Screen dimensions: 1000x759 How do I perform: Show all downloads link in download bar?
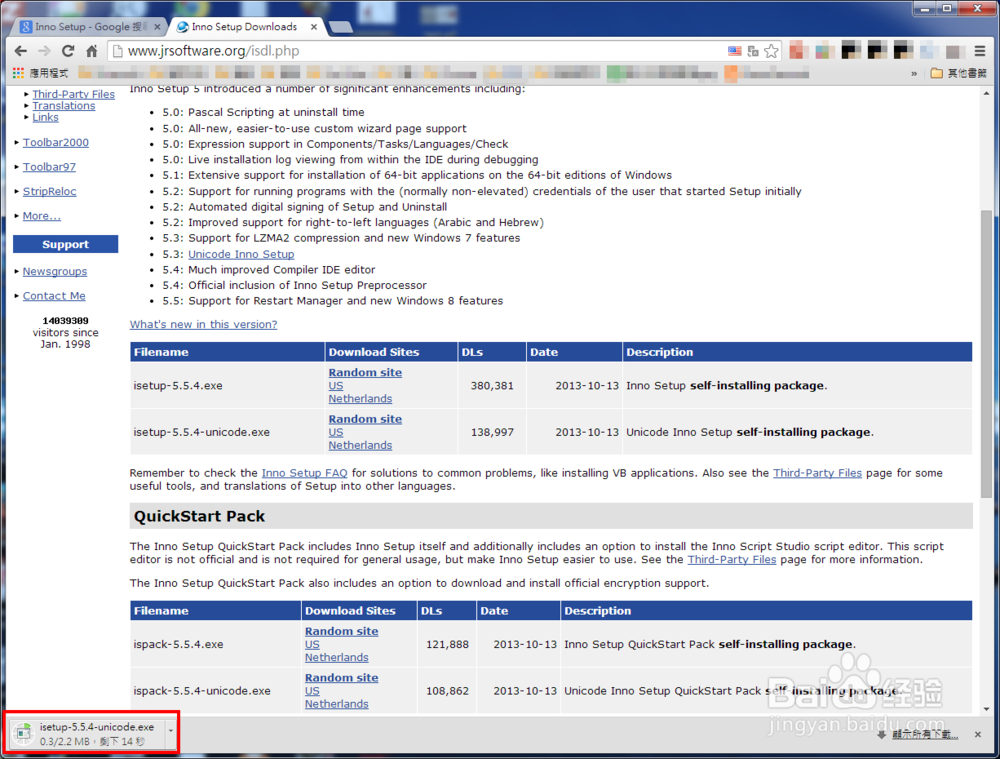(925, 735)
